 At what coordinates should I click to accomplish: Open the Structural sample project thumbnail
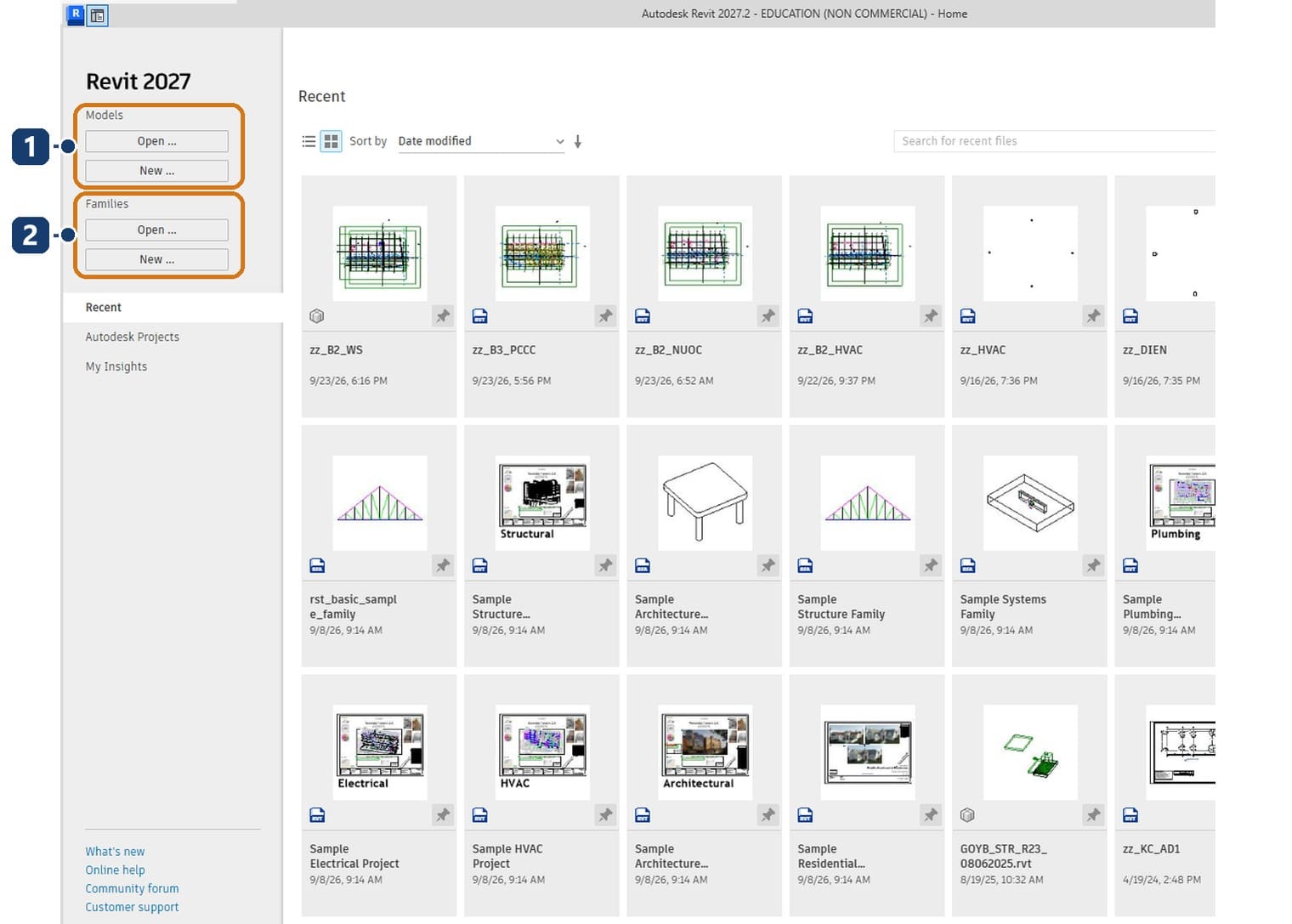(542, 502)
